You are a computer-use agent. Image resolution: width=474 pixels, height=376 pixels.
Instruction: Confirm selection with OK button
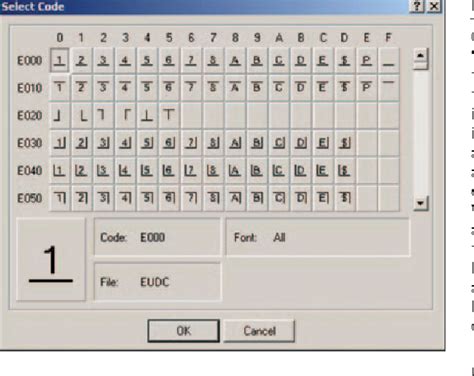click(184, 331)
